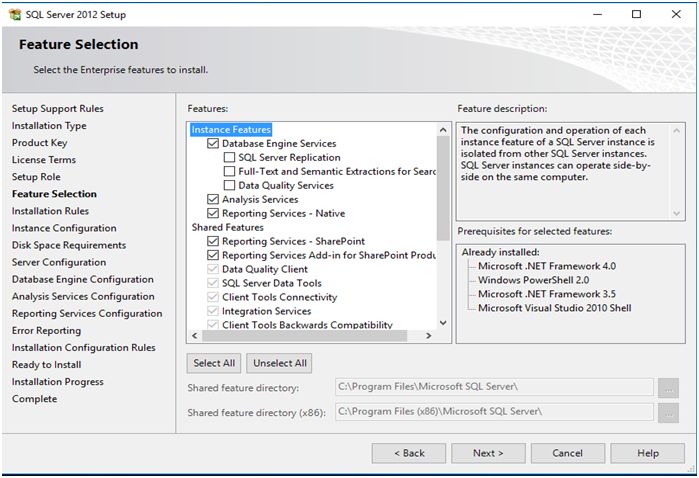This screenshot has height=478, width=699.
Task: Select Installation Rules step
Action: [x=50, y=211]
